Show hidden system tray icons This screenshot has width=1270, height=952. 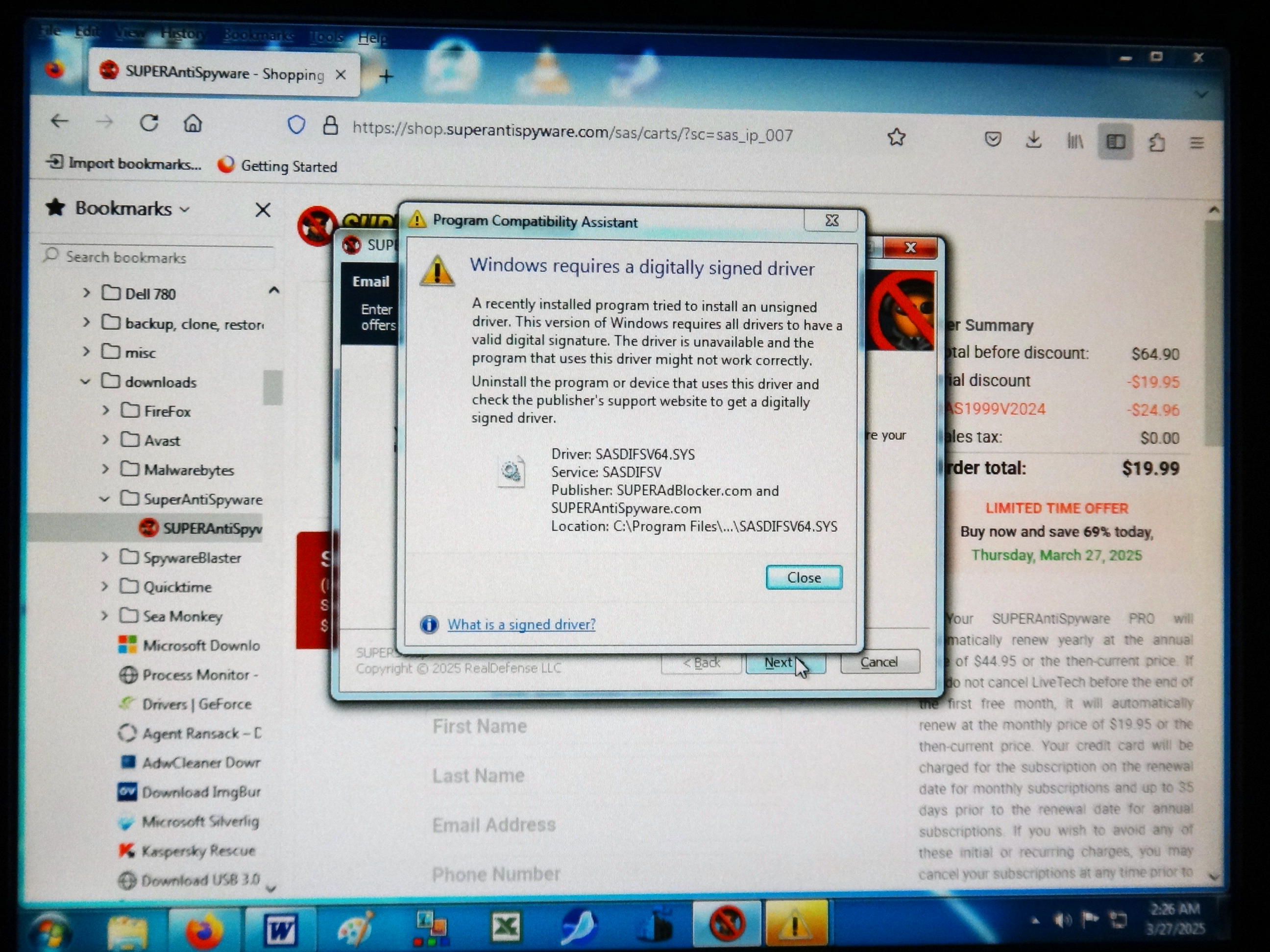(1035, 921)
